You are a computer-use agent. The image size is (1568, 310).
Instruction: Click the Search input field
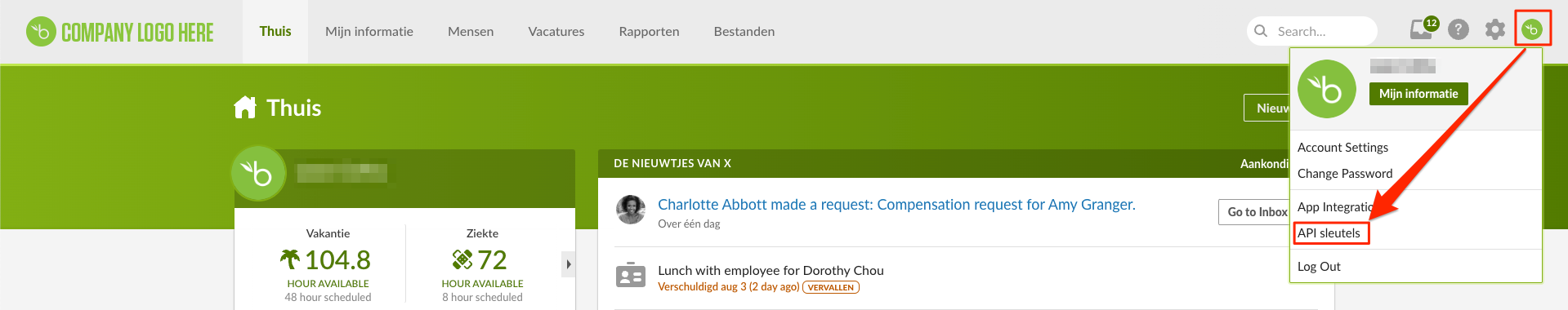click(x=1312, y=31)
